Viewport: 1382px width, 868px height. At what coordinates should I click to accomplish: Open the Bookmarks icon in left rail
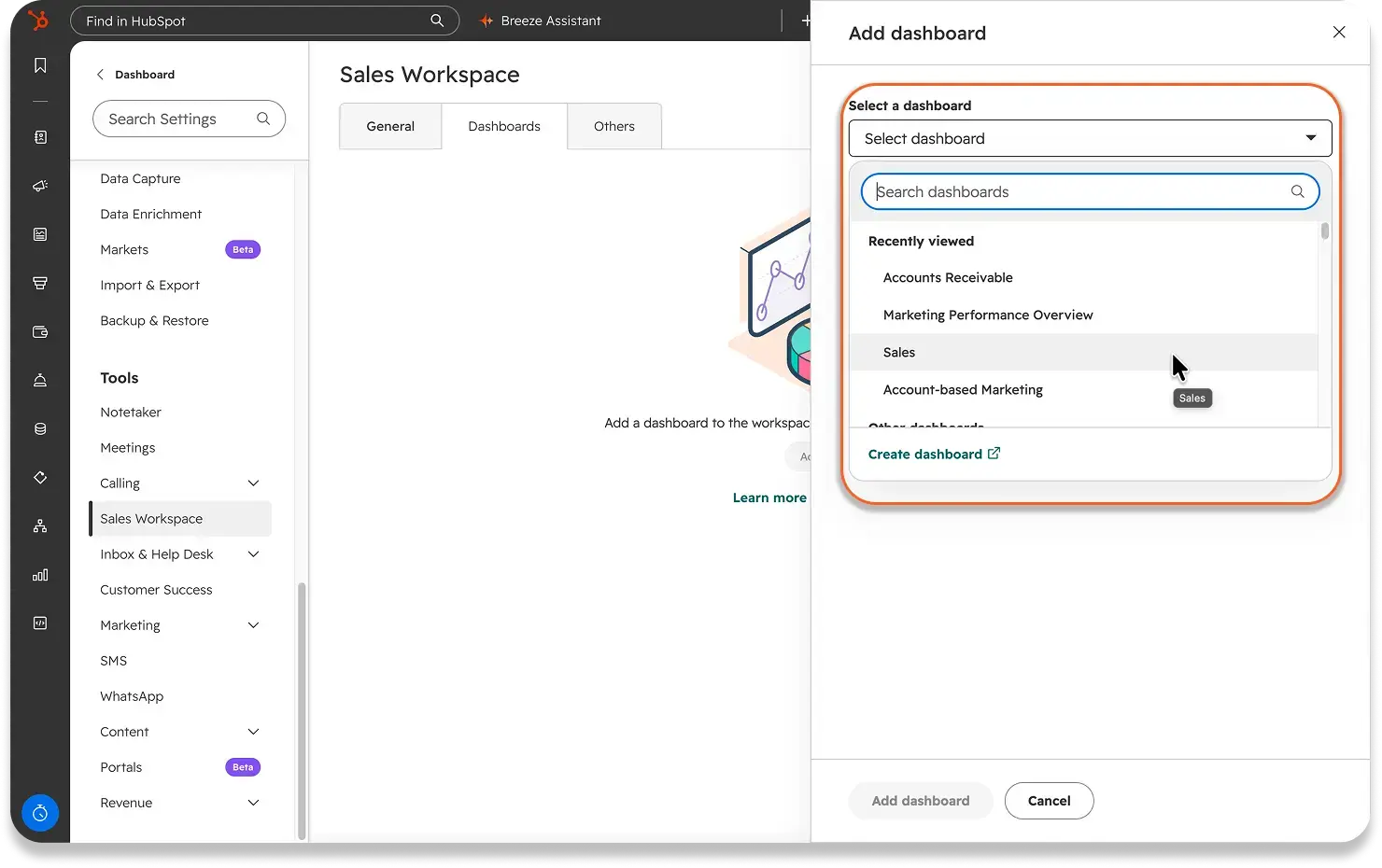[x=40, y=65]
